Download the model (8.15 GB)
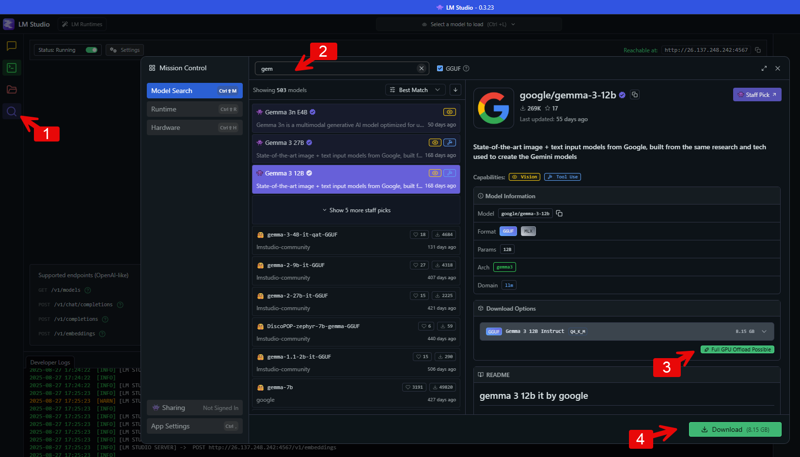 735,429
